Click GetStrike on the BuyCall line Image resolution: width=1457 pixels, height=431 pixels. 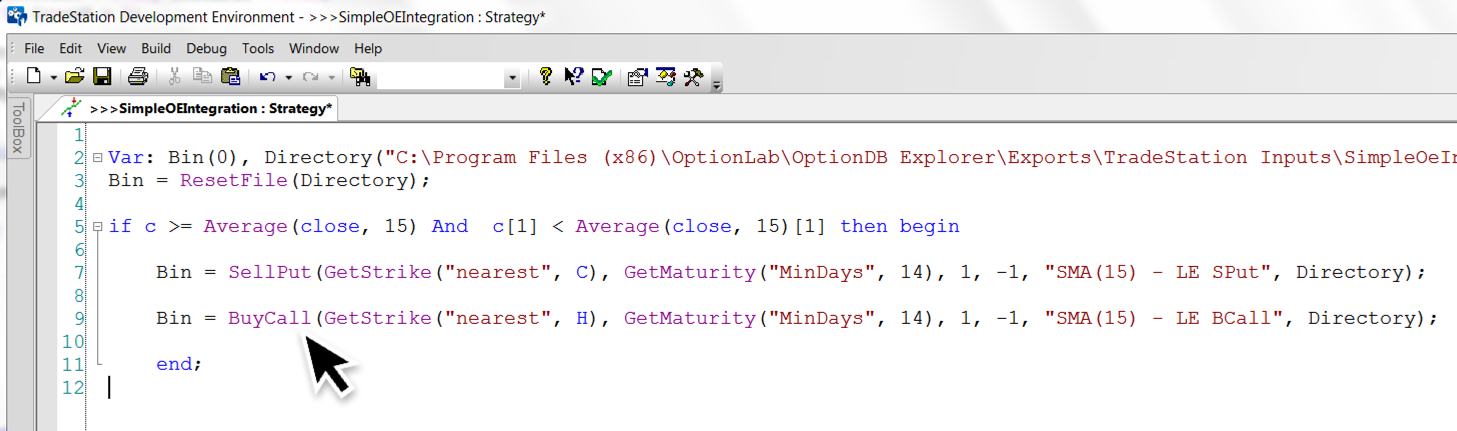(x=376, y=318)
